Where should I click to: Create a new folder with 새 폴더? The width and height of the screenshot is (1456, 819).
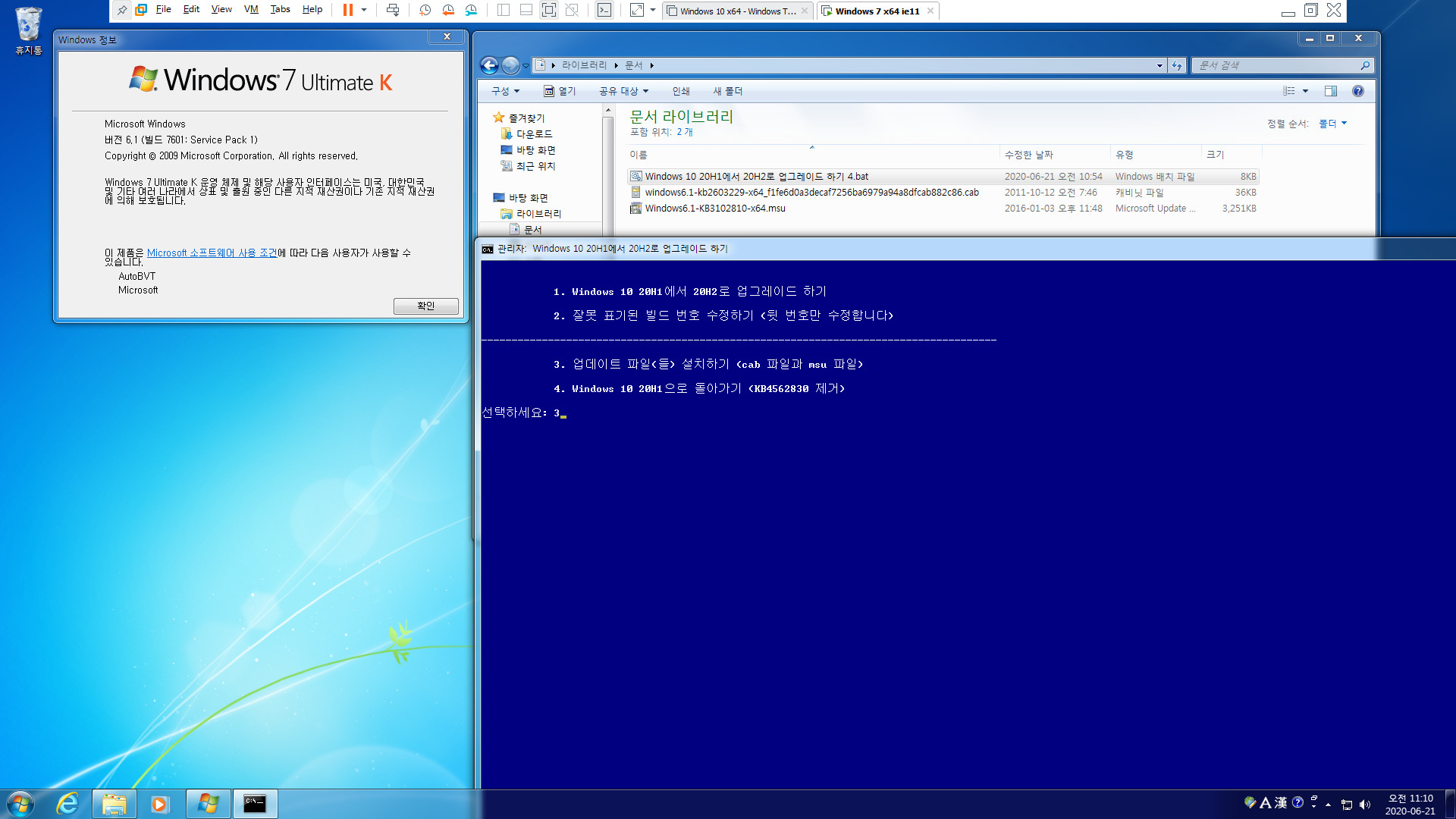(727, 91)
